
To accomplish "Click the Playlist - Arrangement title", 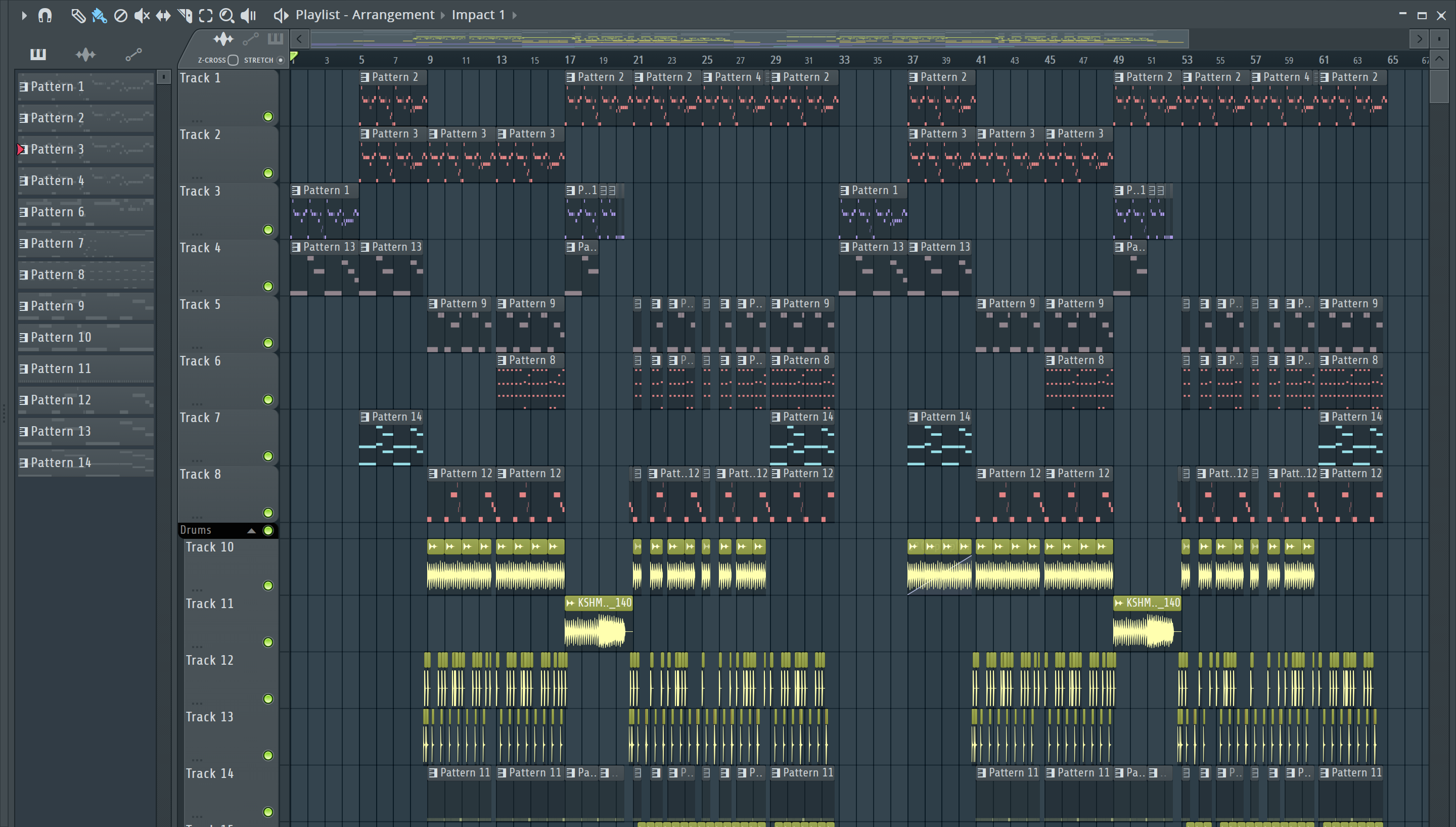I will coord(365,15).
